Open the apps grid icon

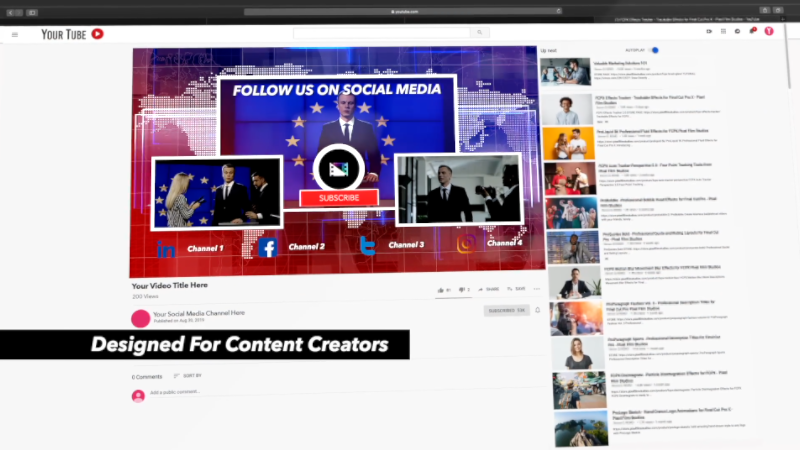723,32
